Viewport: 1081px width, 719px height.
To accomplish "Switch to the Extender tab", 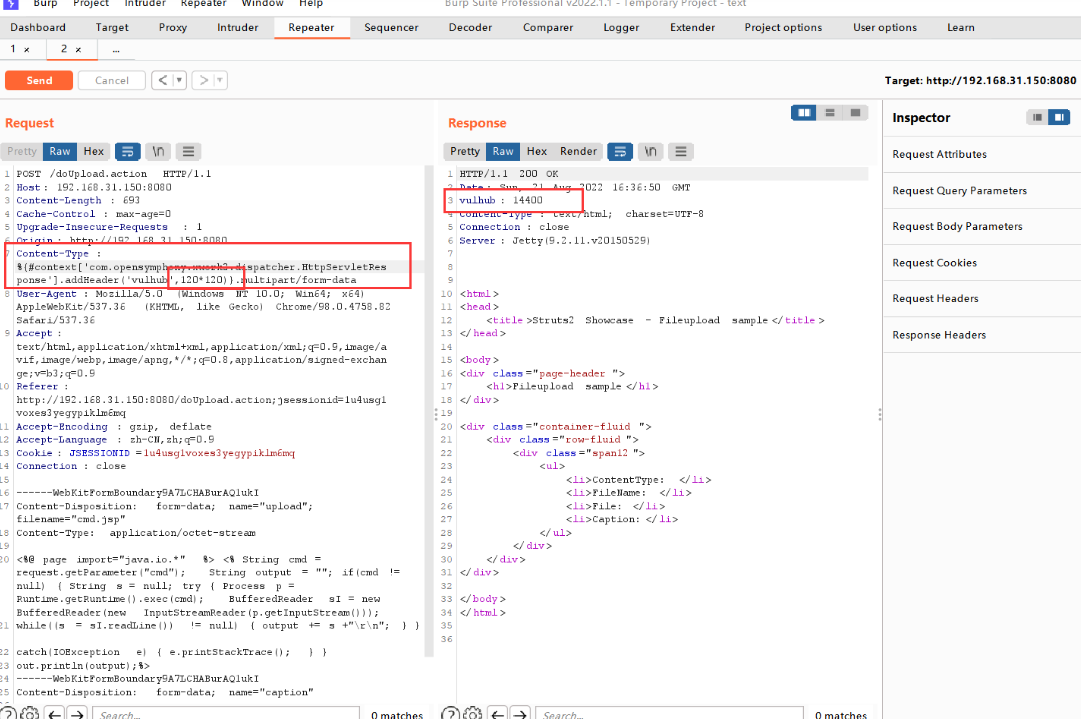I will pos(692,28).
